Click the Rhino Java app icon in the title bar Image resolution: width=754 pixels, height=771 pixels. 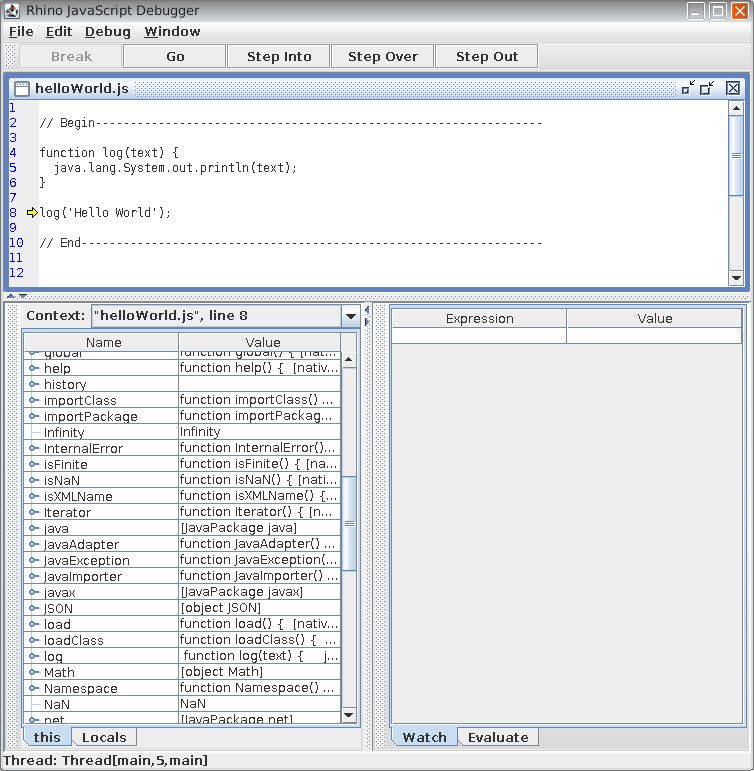[11, 10]
